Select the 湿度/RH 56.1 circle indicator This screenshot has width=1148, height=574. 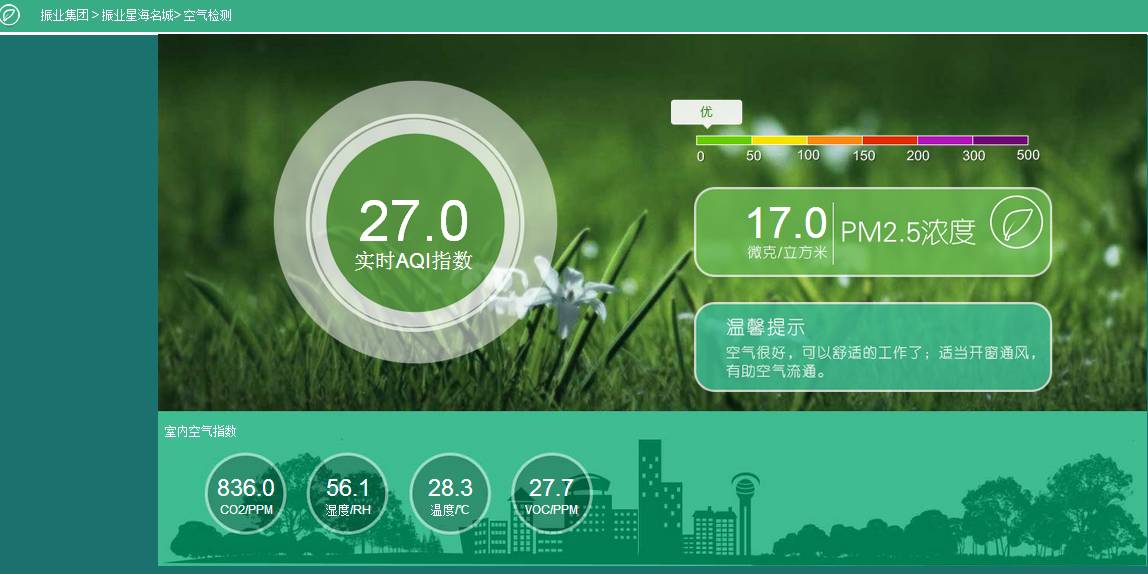tap(348, 493)
